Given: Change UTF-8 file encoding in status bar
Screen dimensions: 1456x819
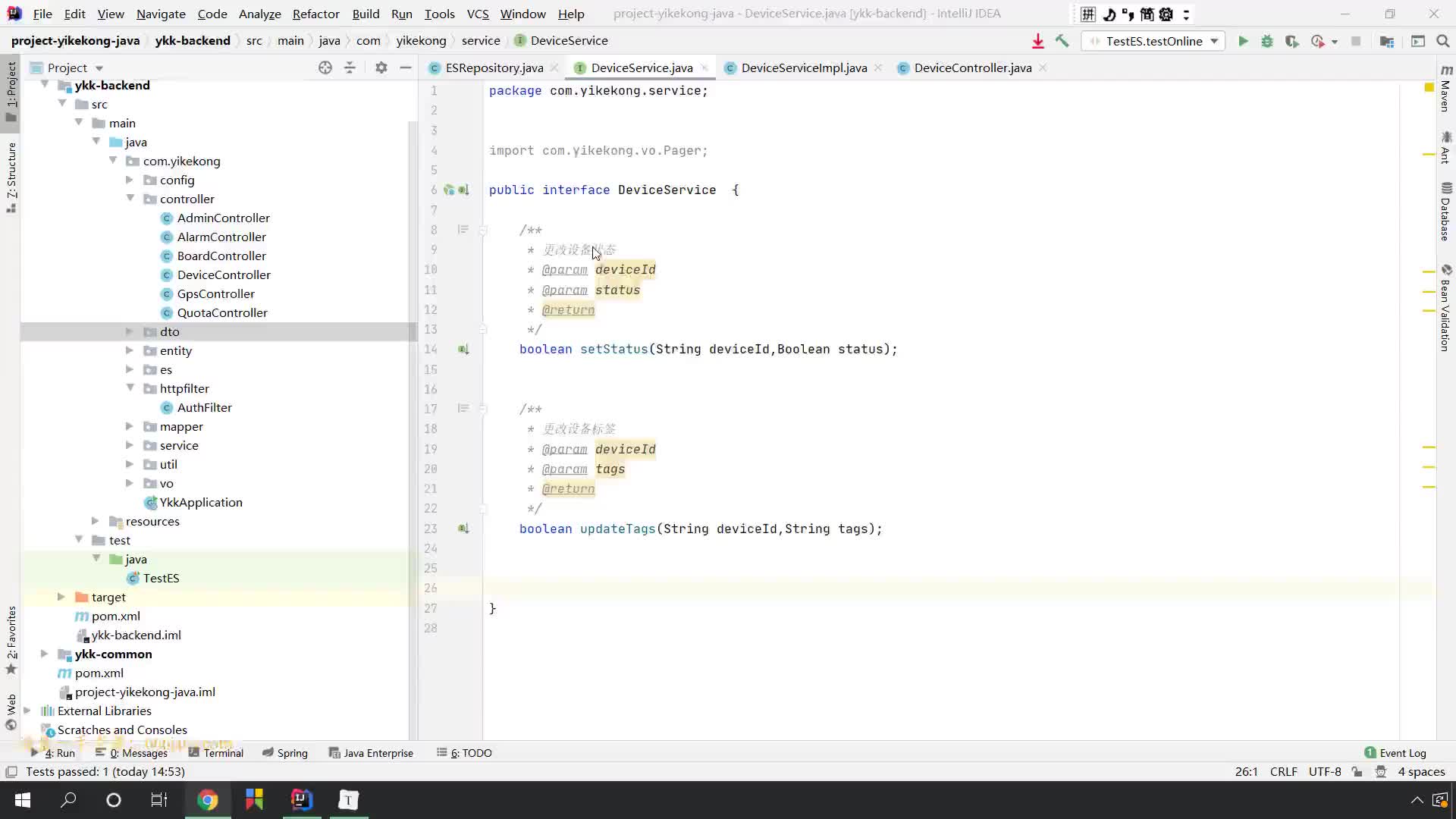Looking at the screenshot, I should (x=1325, y=772).
